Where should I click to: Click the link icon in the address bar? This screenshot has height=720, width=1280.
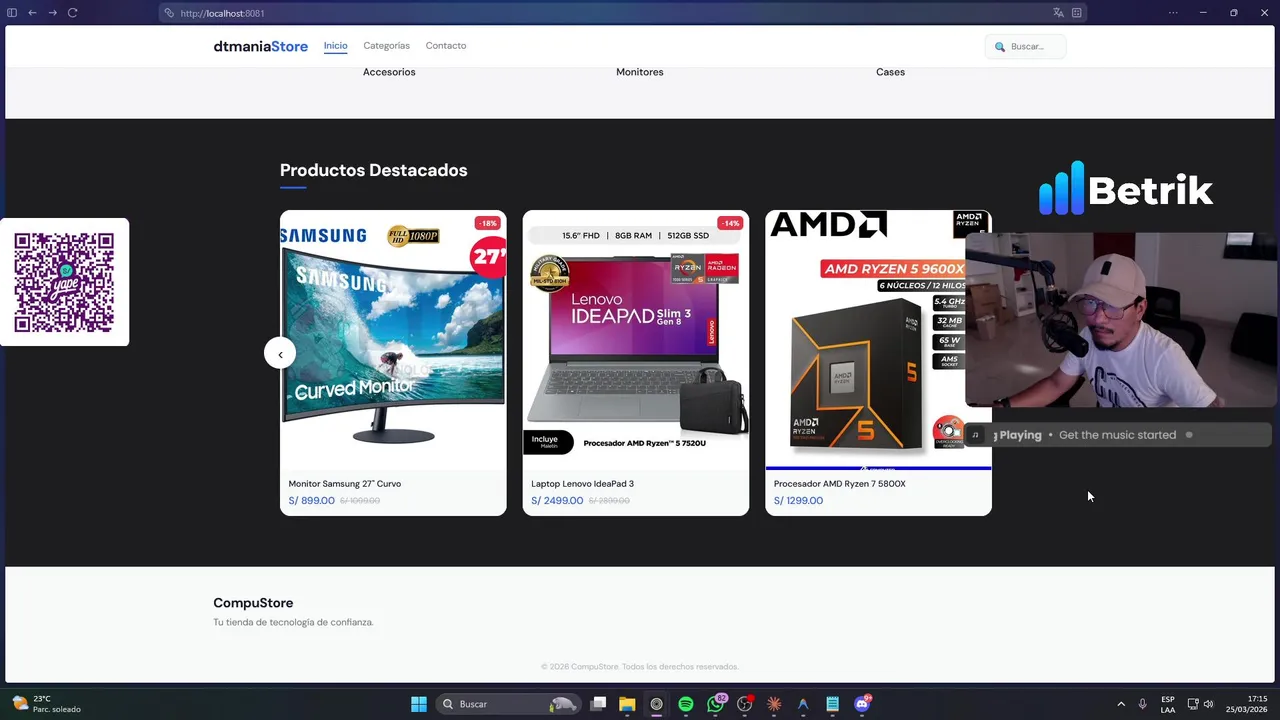(170, 13)
